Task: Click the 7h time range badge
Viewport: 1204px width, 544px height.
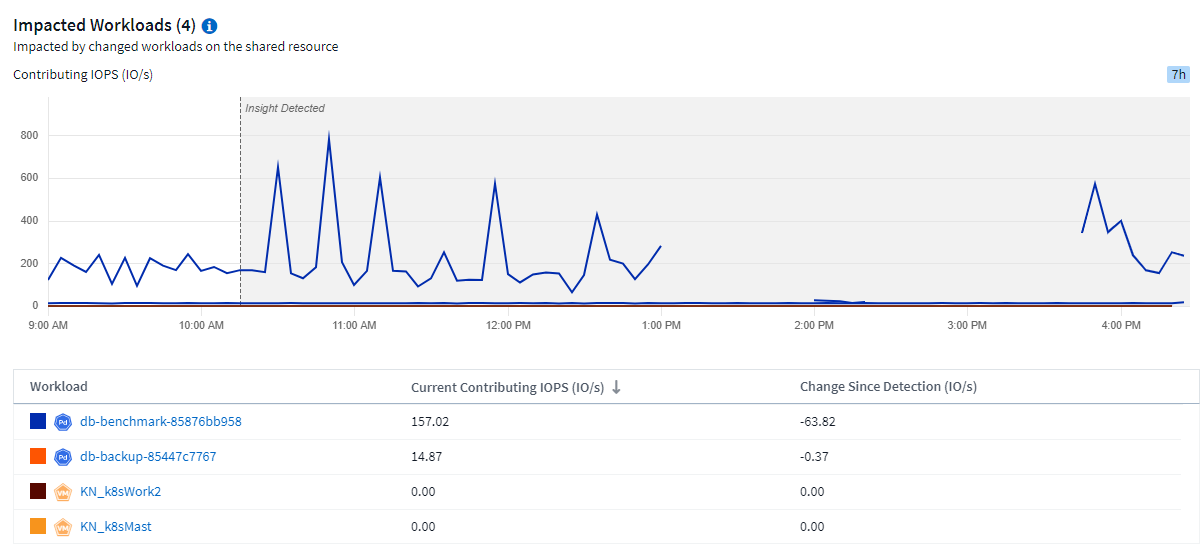Action: [x=1178, y=74]
